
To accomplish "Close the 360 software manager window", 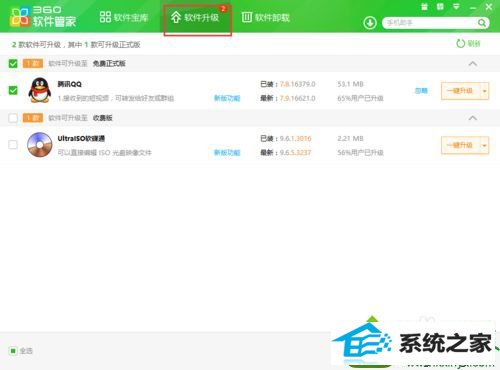I will (489, 7).
